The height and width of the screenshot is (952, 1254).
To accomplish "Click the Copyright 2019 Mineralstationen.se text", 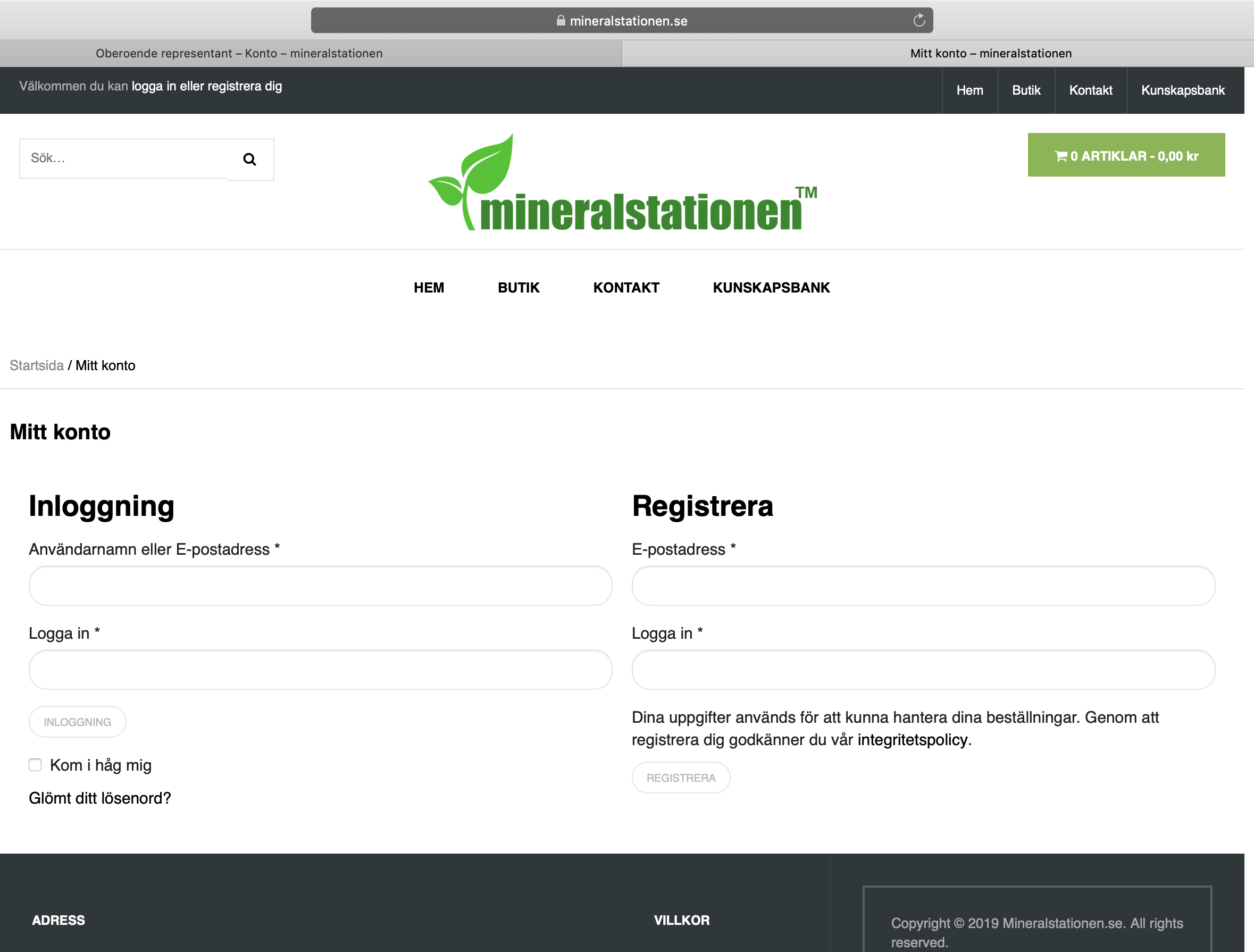I will 1037,932.
